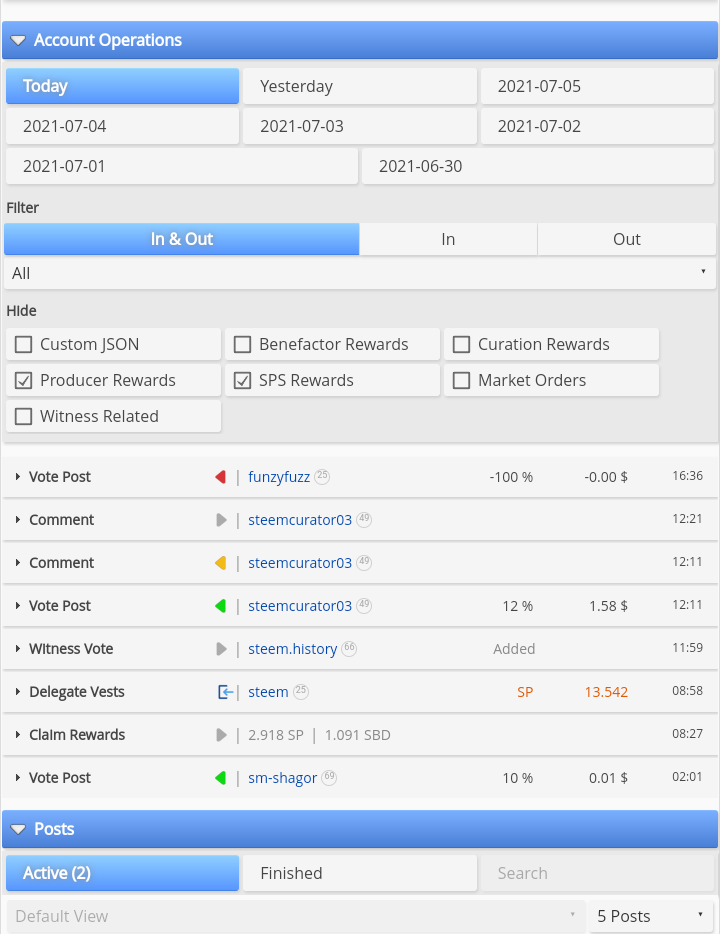Show the Finished posts tab
The width and height of the screenshot is (720, 934).
pos(360,873)
